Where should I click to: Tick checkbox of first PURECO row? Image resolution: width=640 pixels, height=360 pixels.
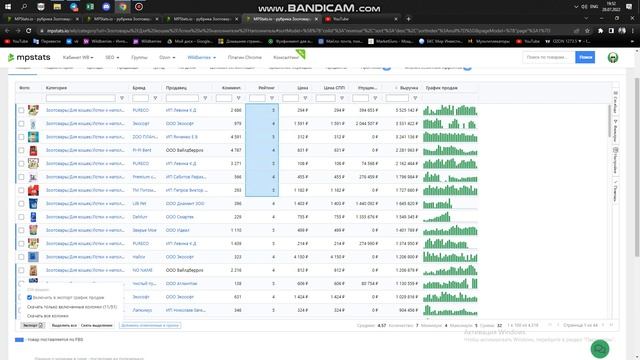[x=21, y=110]
